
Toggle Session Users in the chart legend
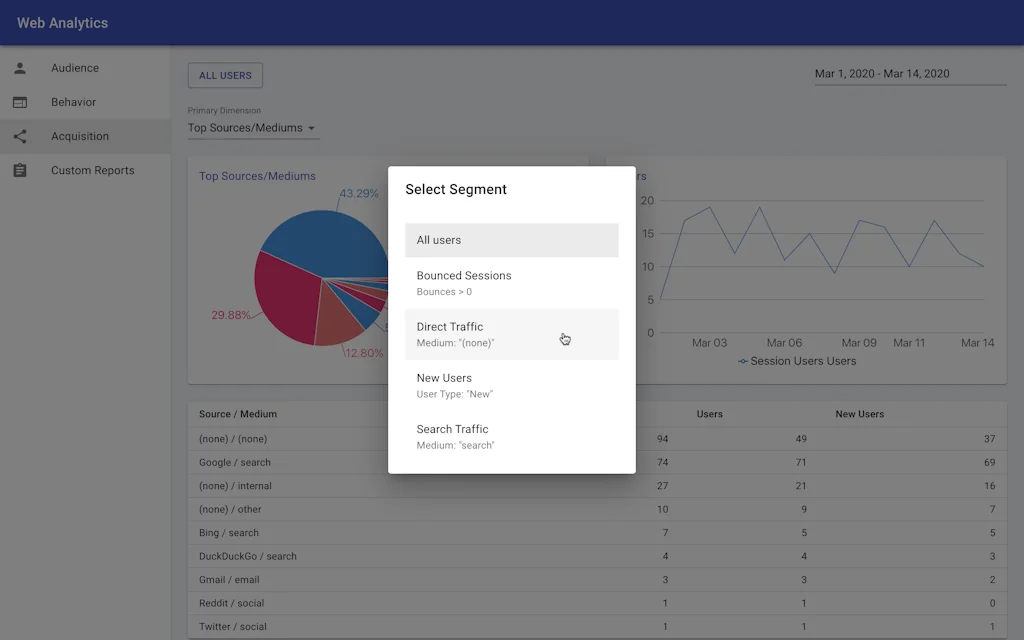796,360
